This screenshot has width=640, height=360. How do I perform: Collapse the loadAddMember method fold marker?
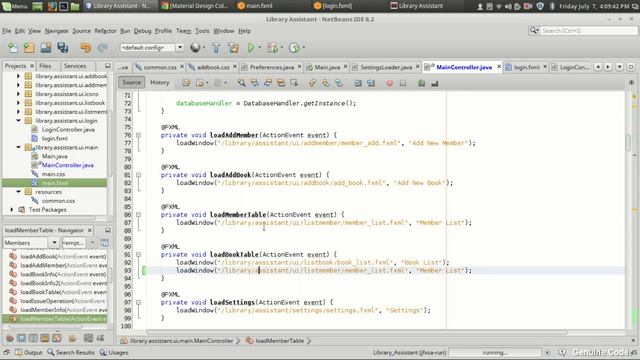coord(138,135)
